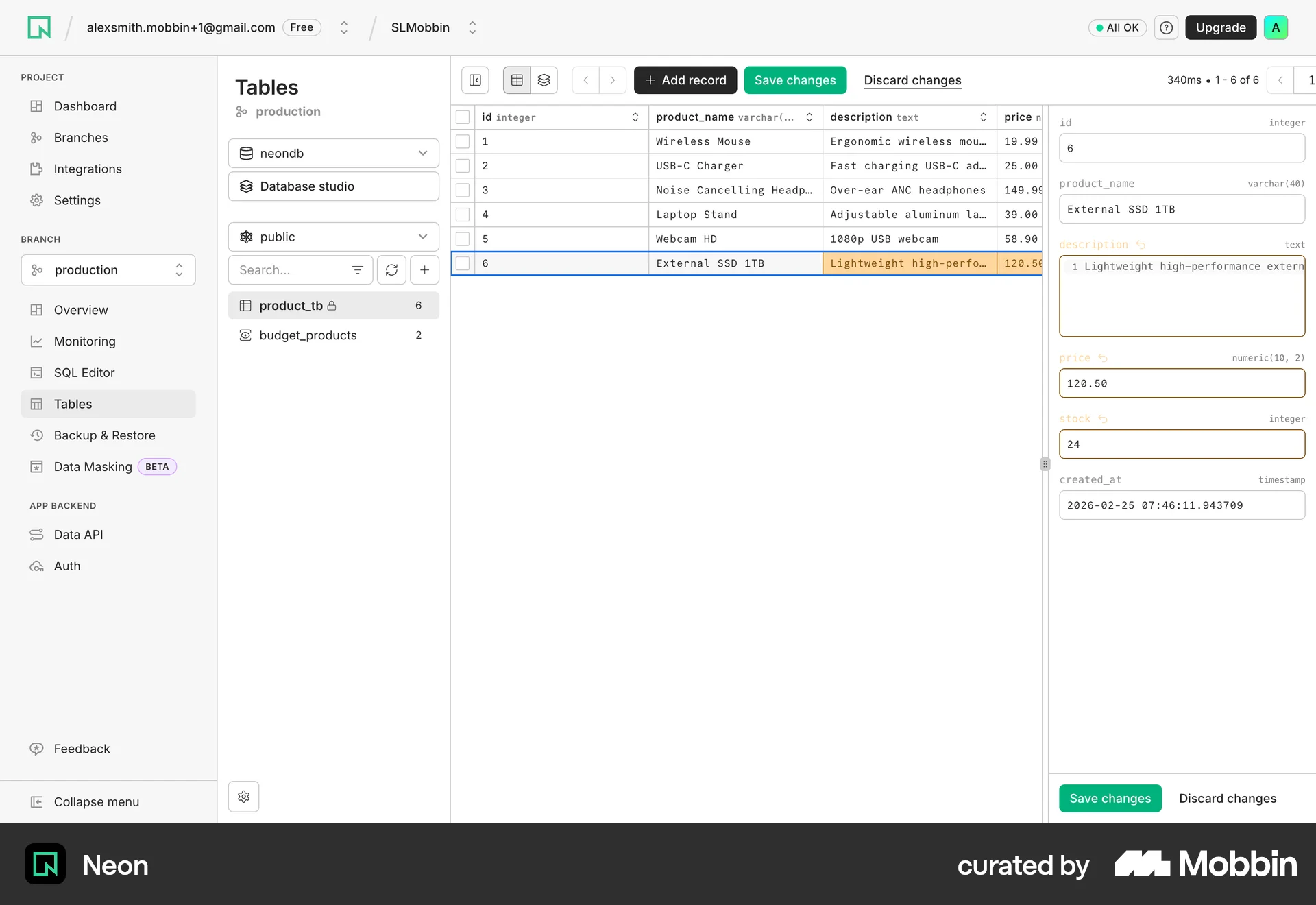Click previous page arrow in pagination
This screenshot has height=905, width=1316.
tap(1280, 80)
